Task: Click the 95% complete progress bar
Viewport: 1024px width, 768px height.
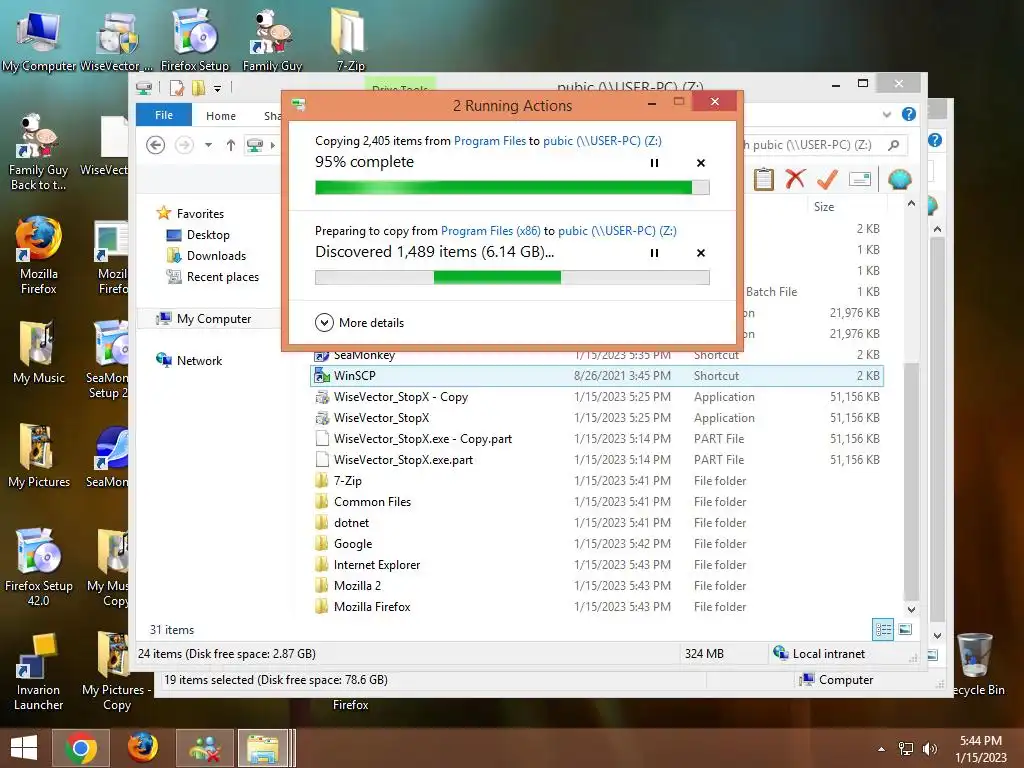Action: (512, 187)
